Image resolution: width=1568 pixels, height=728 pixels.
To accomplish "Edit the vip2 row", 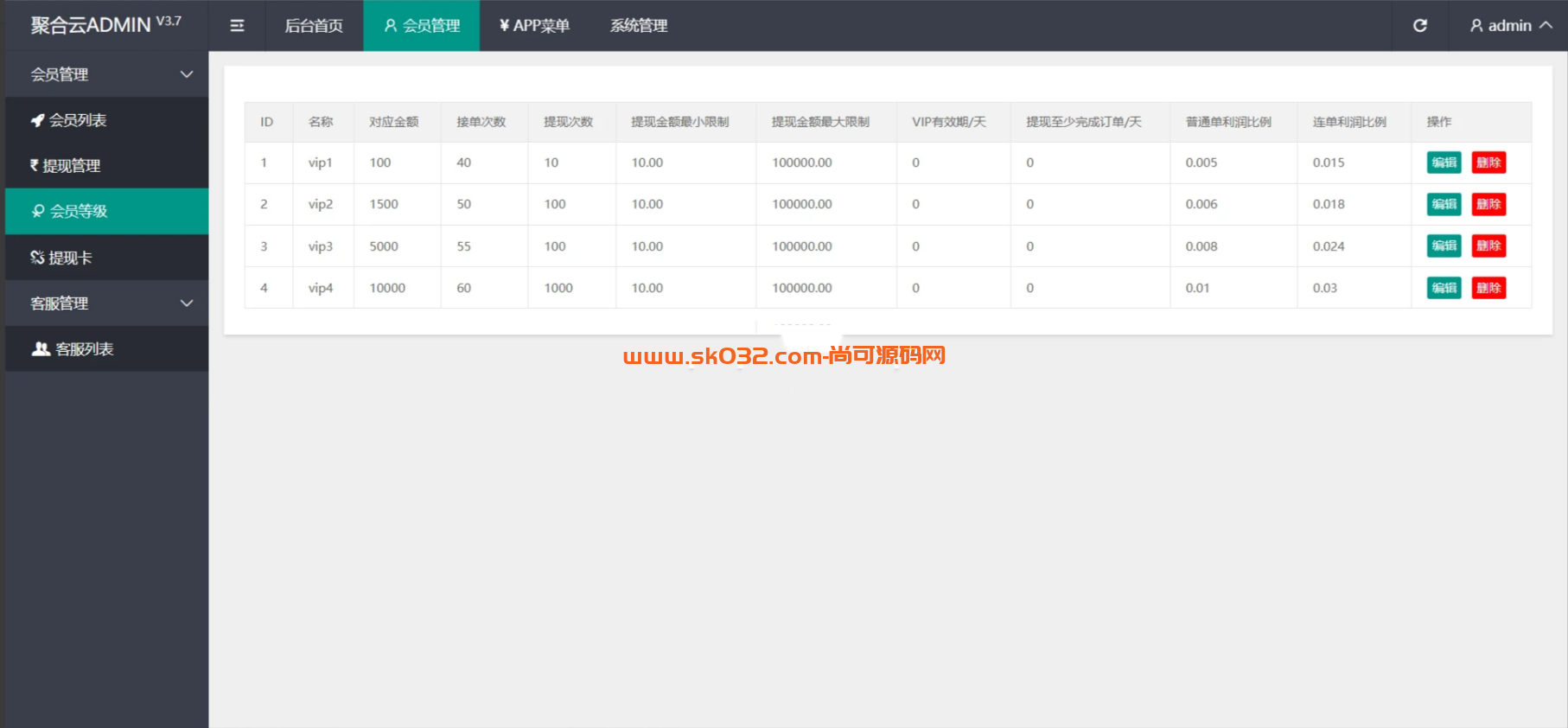I will click(x=1444, y=204).
